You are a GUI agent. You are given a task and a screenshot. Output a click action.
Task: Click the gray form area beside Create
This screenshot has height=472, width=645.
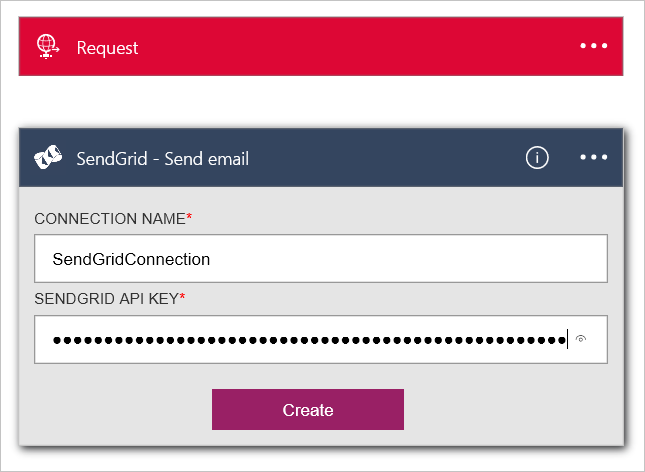(510, 409)
